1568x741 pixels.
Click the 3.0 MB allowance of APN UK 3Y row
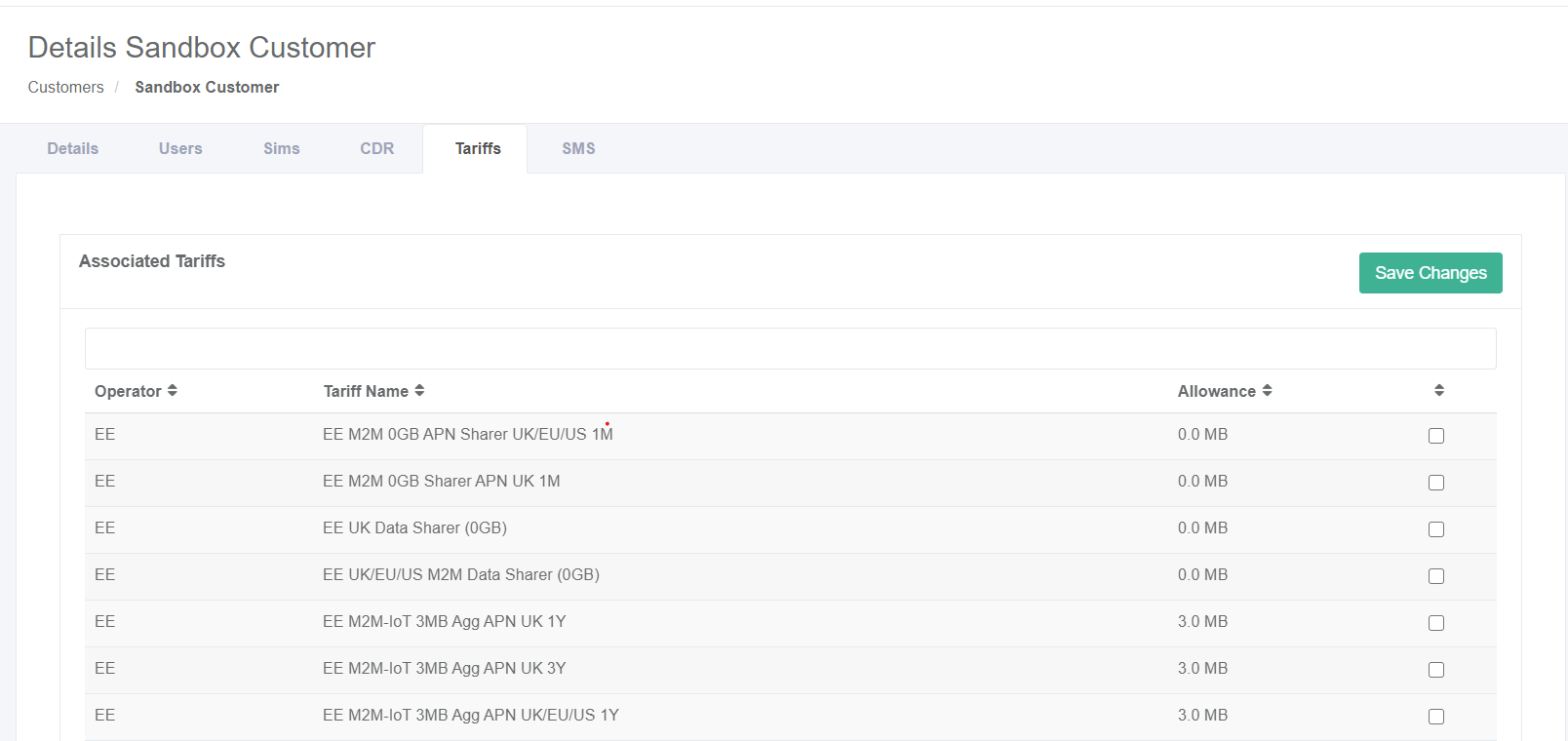coord(1202,668)
